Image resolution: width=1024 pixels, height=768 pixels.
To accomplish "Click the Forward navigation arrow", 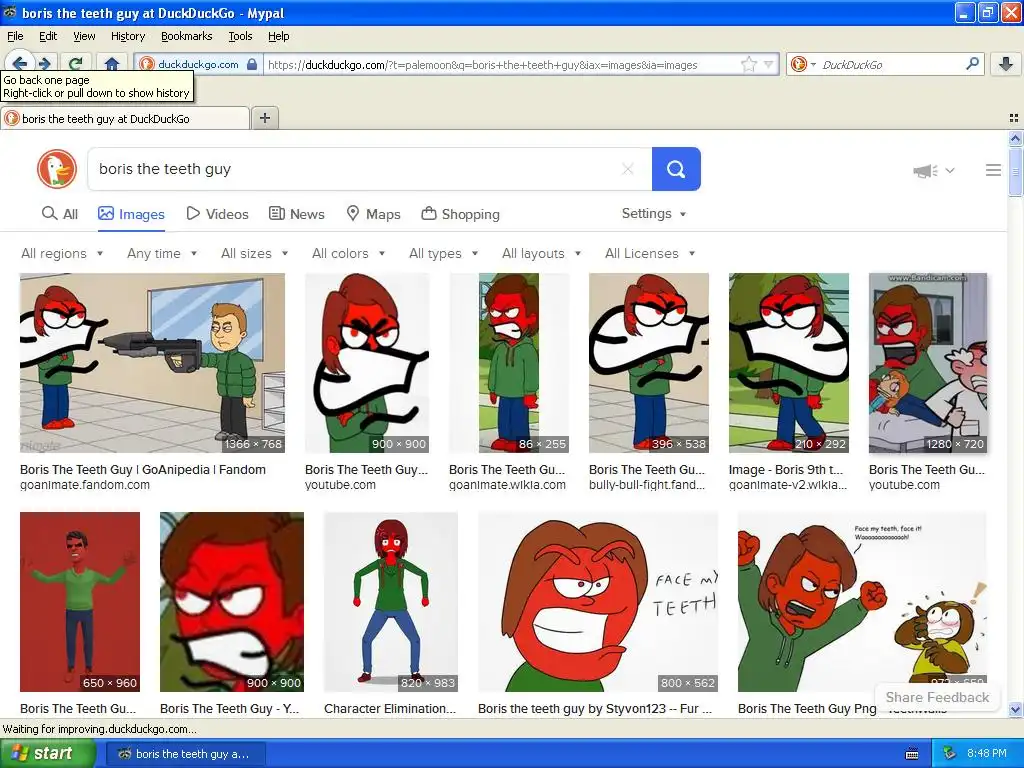I will coord(44,64).
